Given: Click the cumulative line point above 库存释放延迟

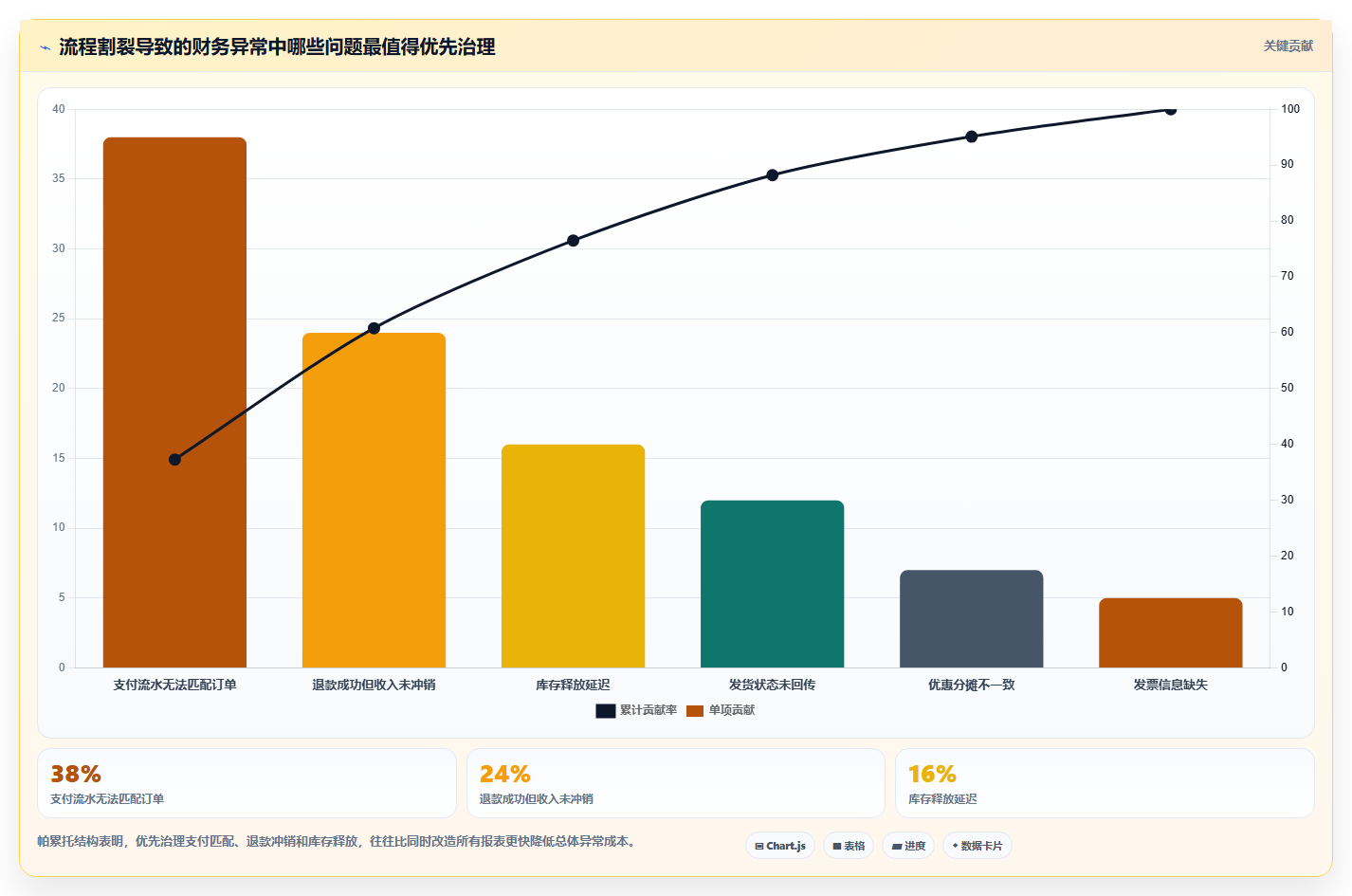Looking at the screenshot, I should pos(573,241).
